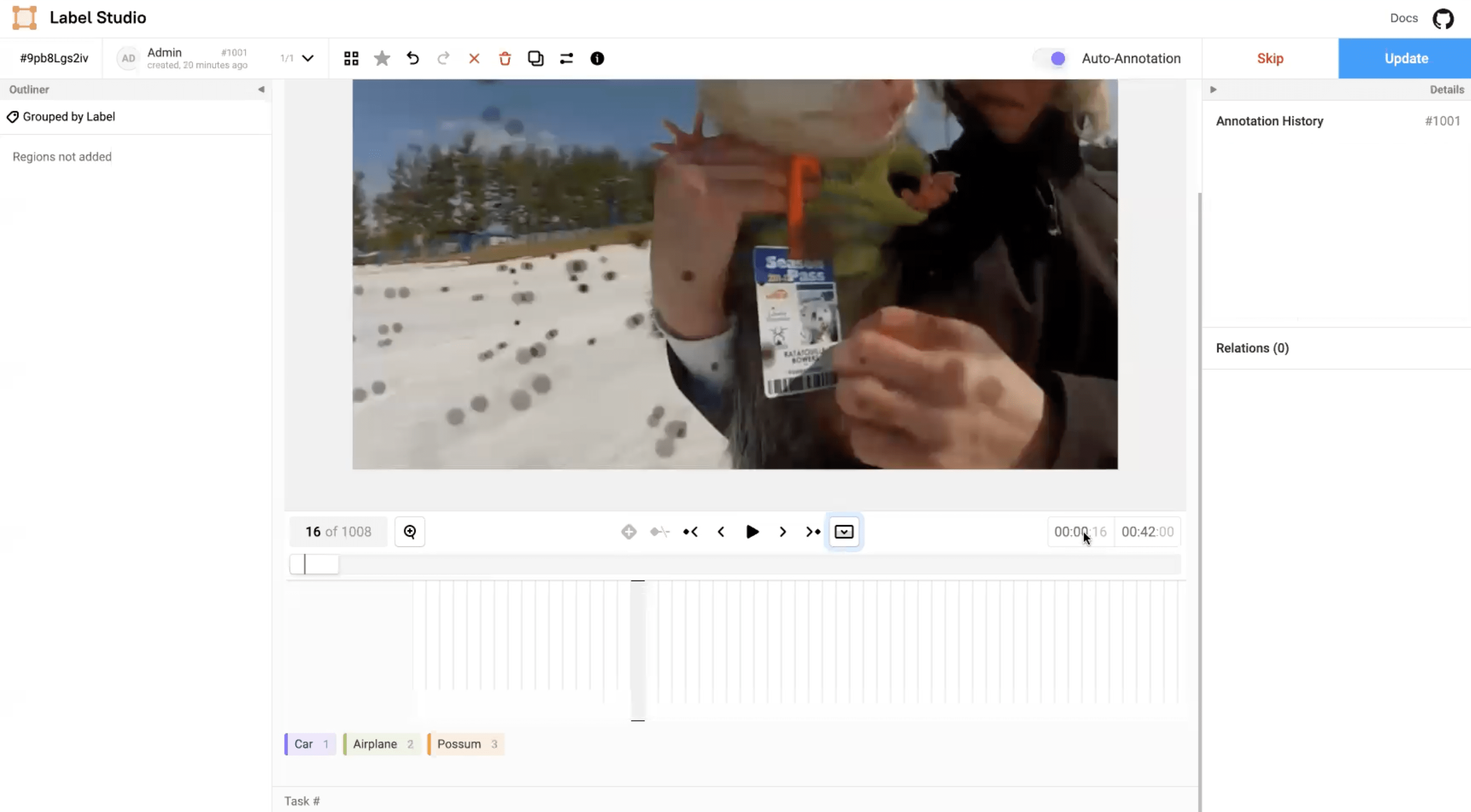Image resolution: width=1471 pixels, height=812 pixels.
Task: Expand the Details panel triangle
Action: point(1213,90)
